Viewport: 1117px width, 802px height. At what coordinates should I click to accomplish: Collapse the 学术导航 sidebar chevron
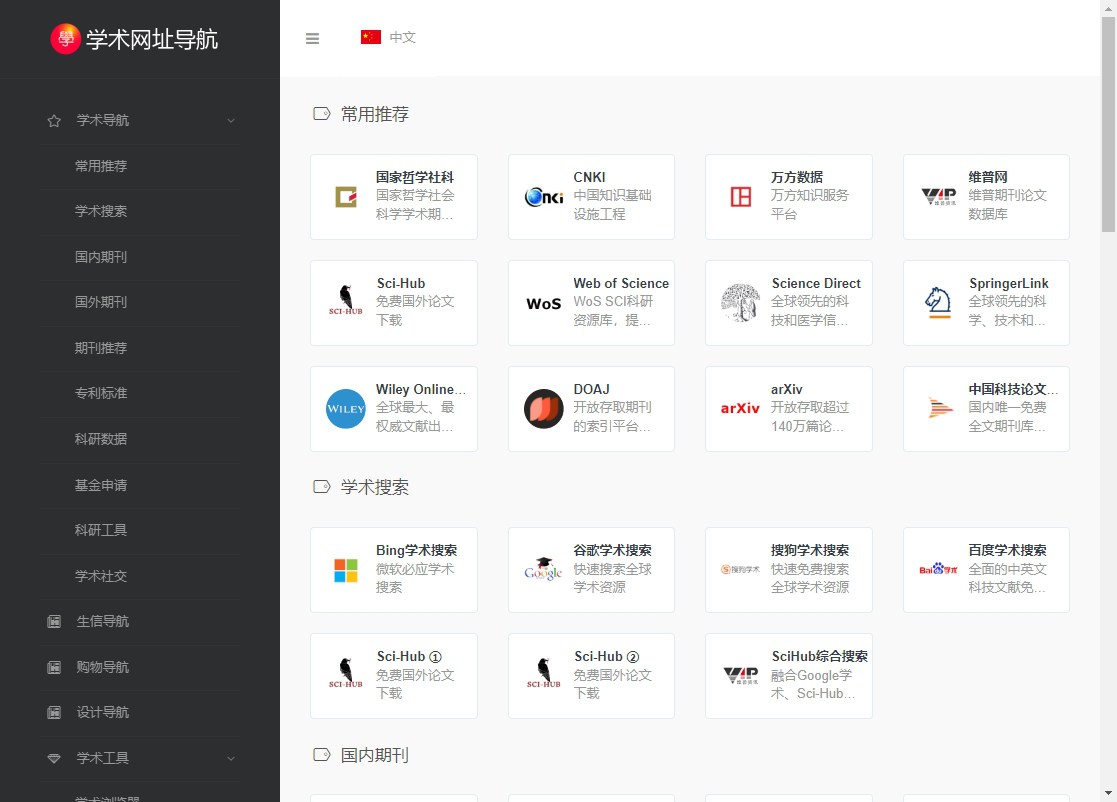pyautogui.click(x=231, y=121)
